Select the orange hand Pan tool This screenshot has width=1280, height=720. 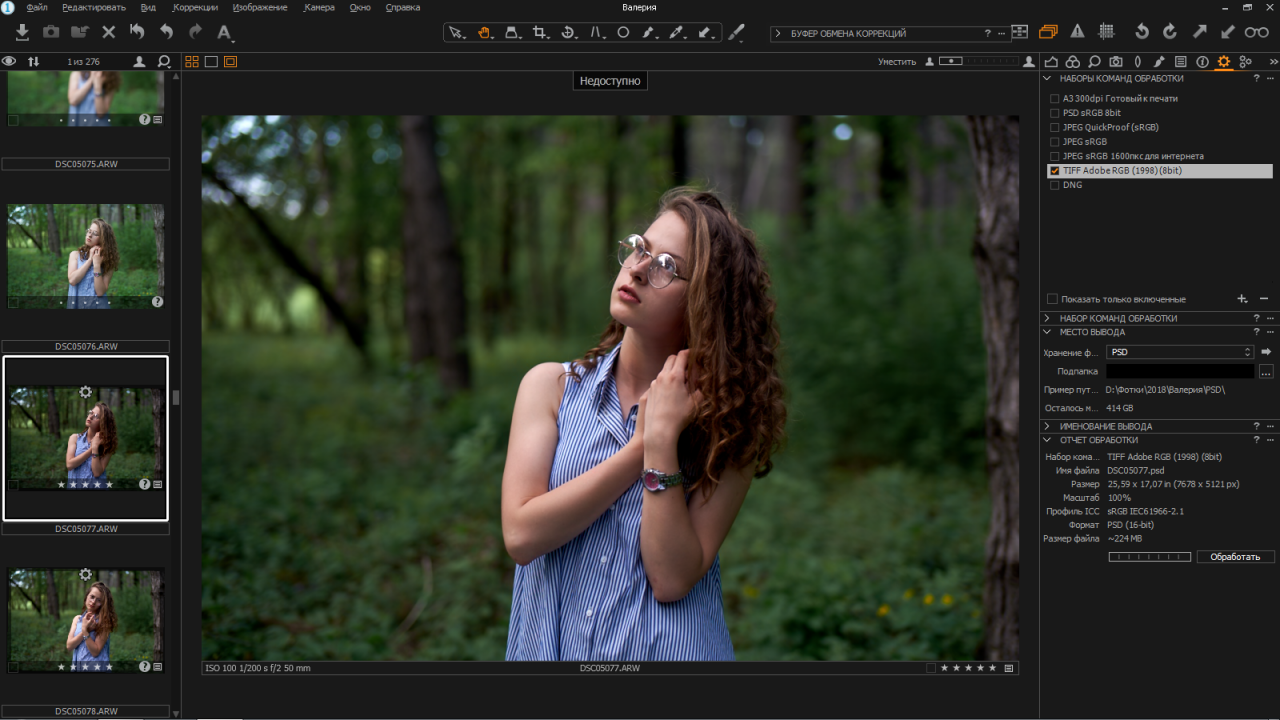tap(485, 33)
